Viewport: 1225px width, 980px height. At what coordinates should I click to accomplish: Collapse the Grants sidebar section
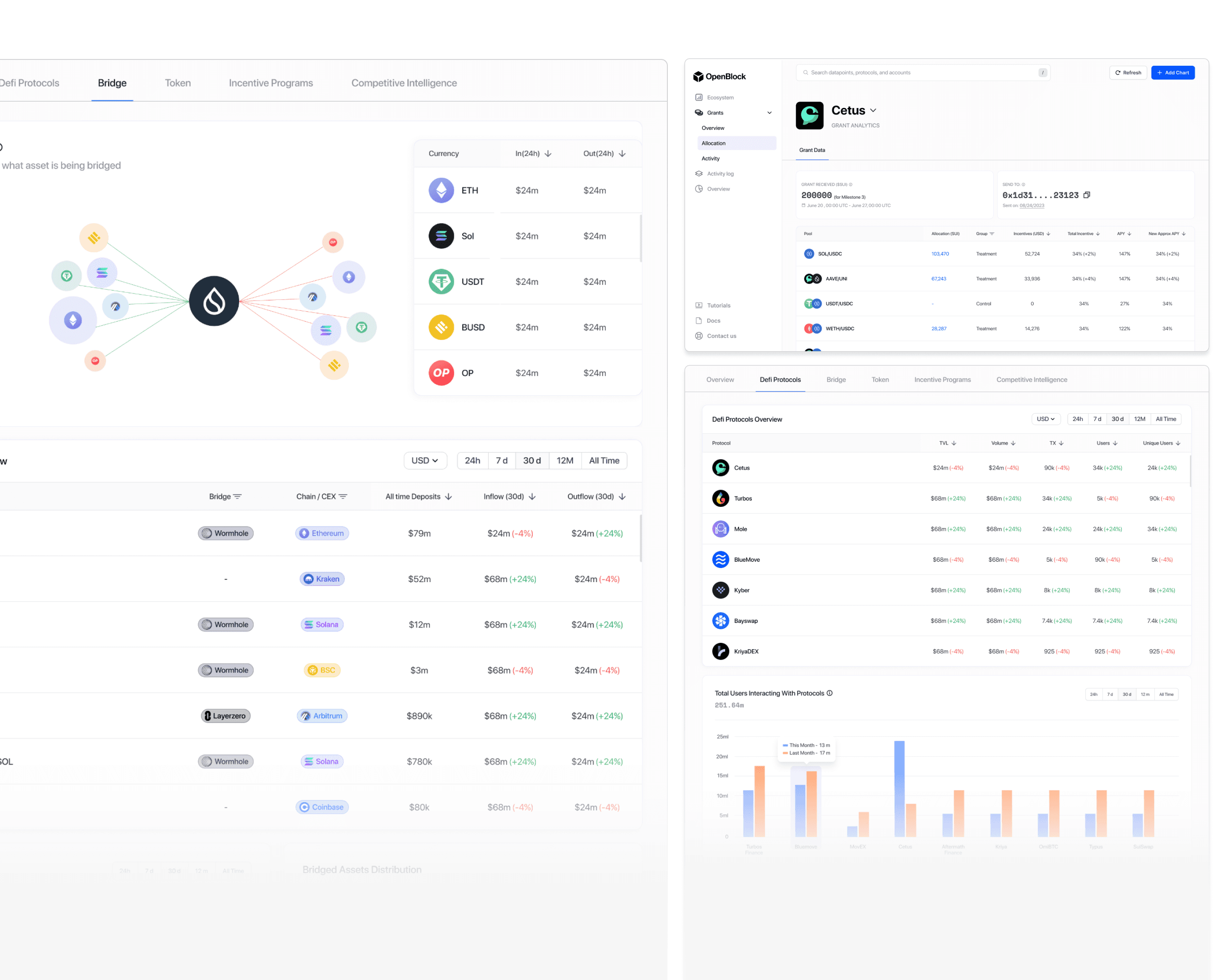769,113
